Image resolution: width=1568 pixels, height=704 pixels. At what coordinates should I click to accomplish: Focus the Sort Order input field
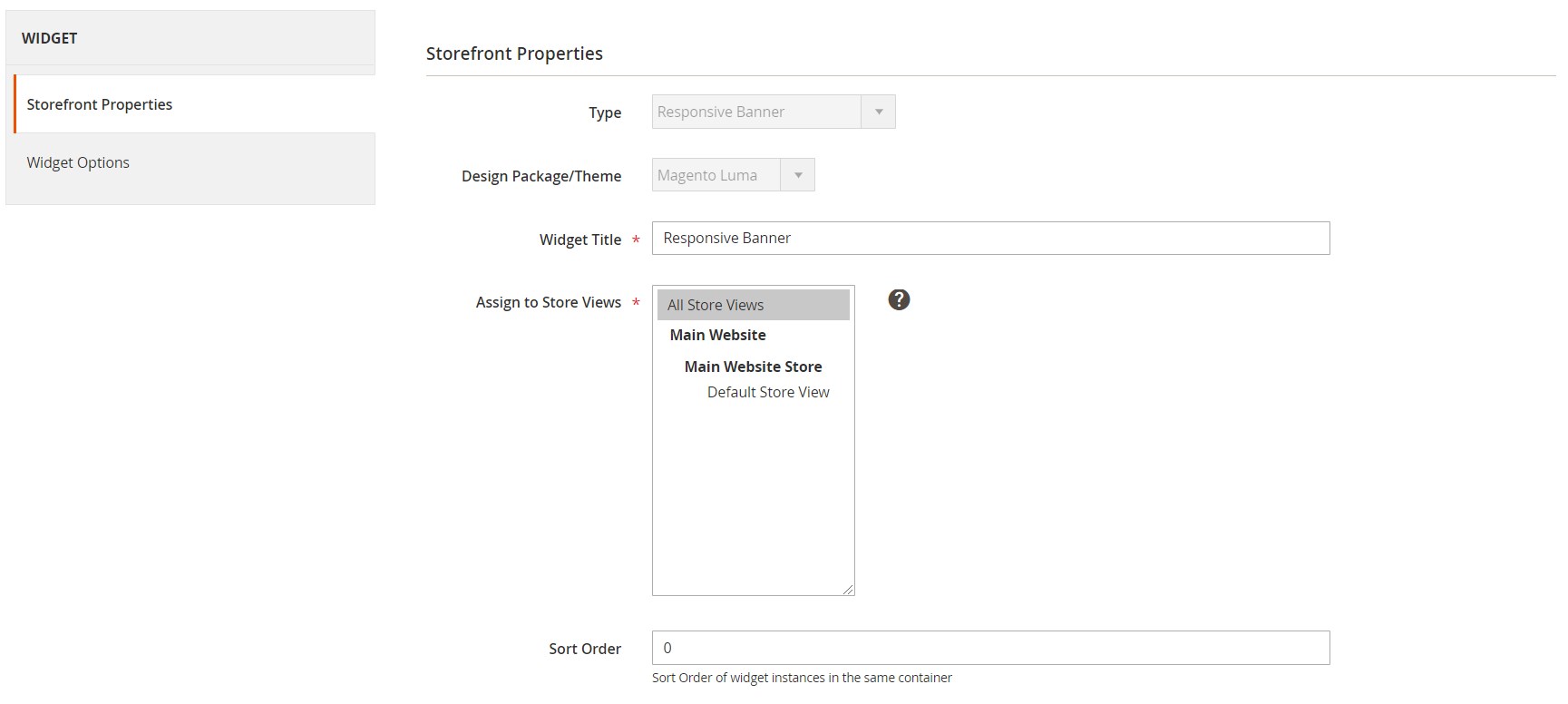990,648
